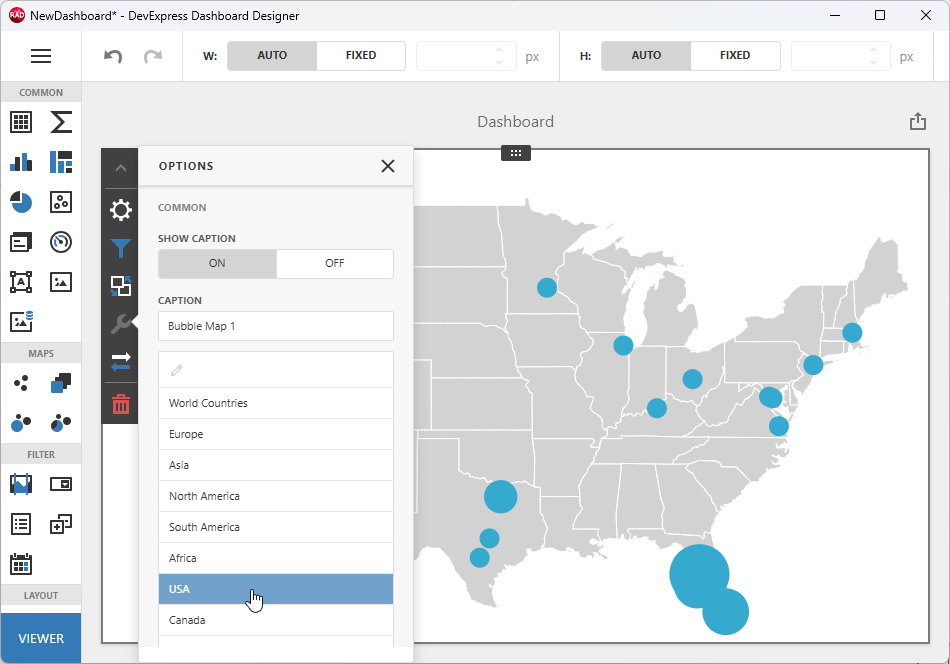
Task: Collapse the Options toolbar with the chevron
Action: [x=120, y=167]
